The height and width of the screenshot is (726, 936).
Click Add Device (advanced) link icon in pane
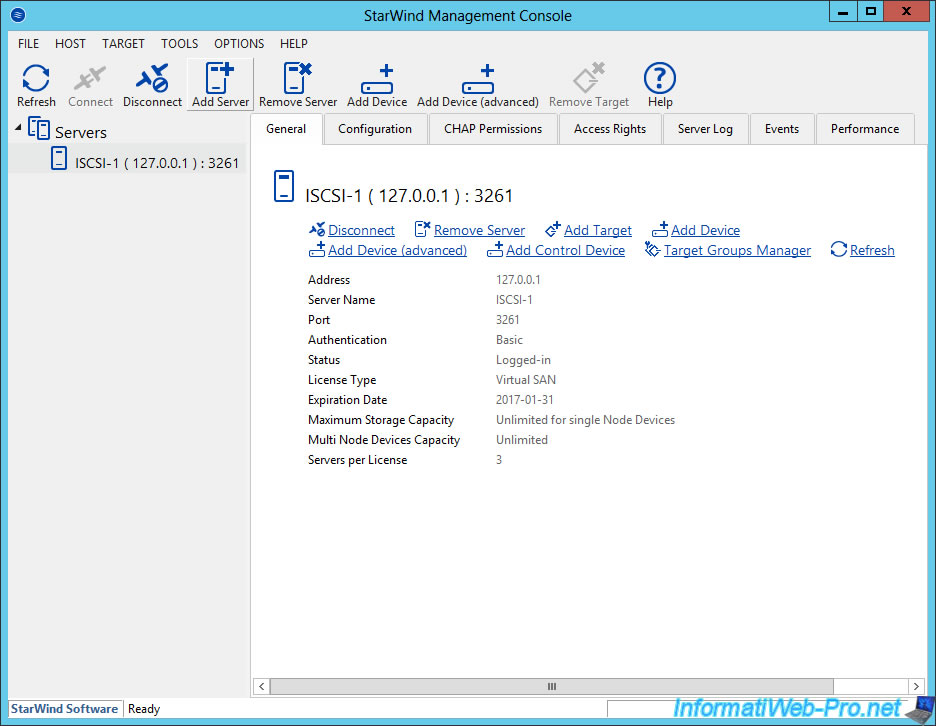point(317,250)
